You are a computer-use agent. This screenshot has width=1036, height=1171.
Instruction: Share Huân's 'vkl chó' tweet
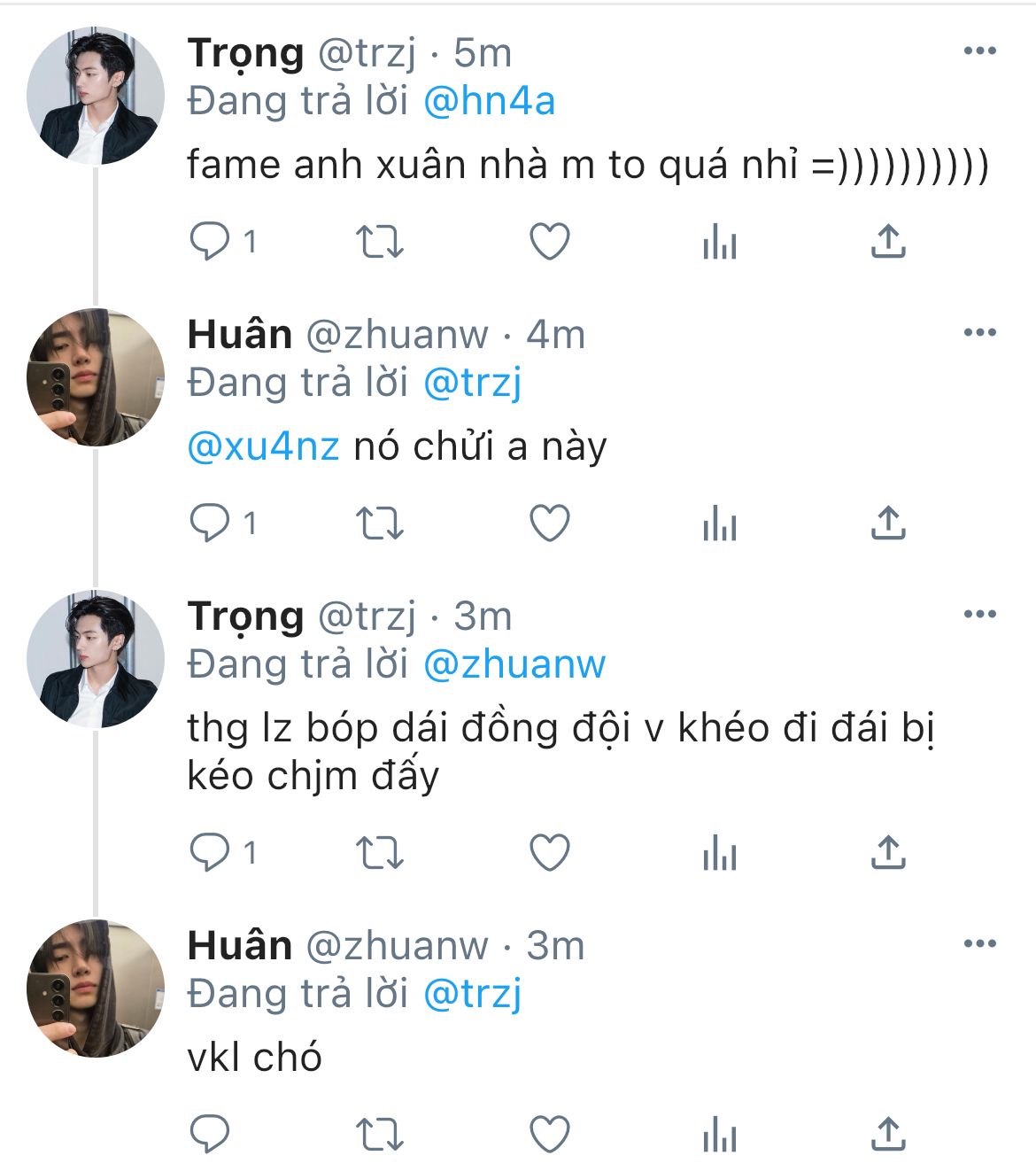(x=888, y=1135)
